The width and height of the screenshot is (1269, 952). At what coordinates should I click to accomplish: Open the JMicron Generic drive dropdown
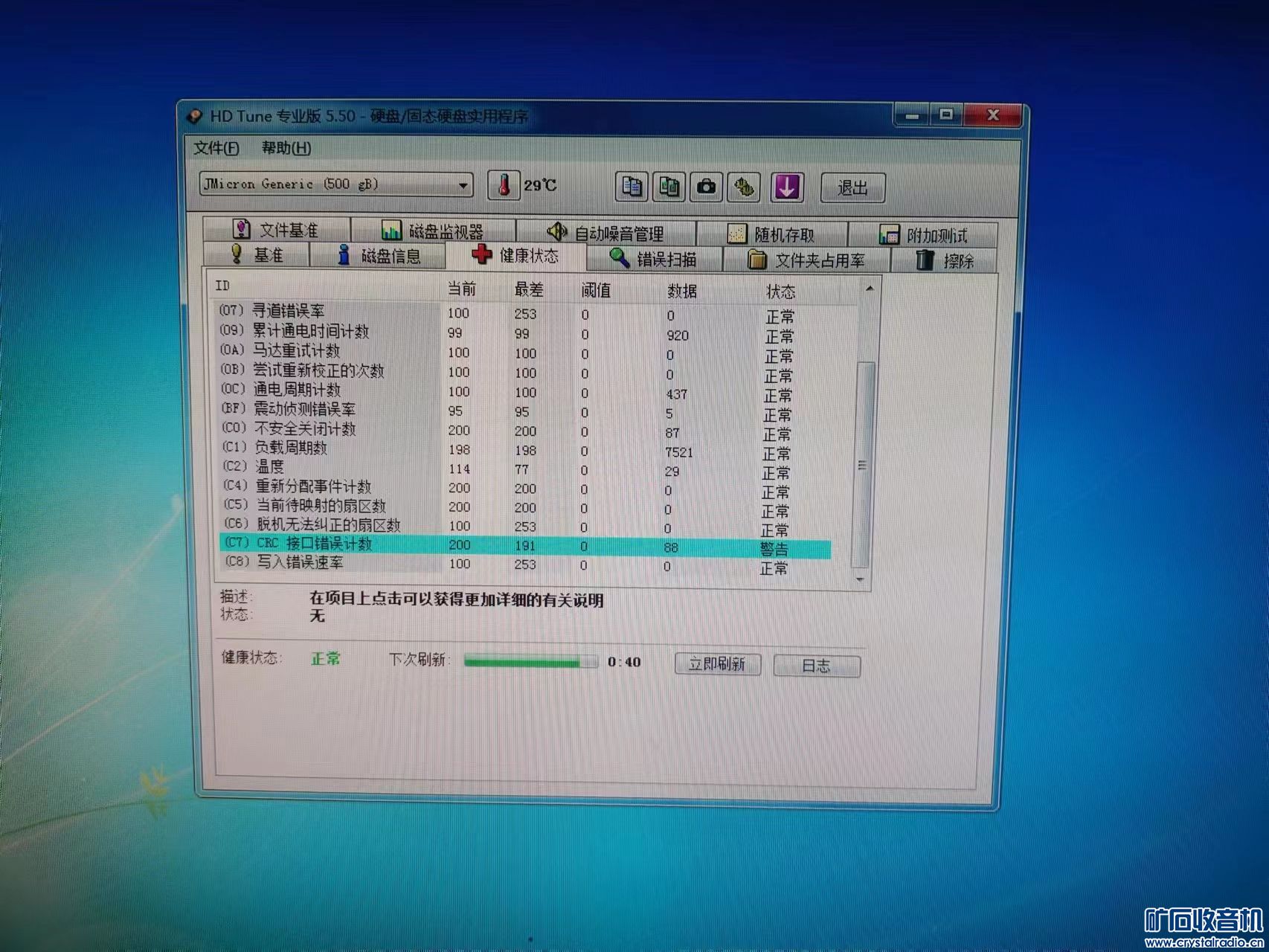point(336,184)
